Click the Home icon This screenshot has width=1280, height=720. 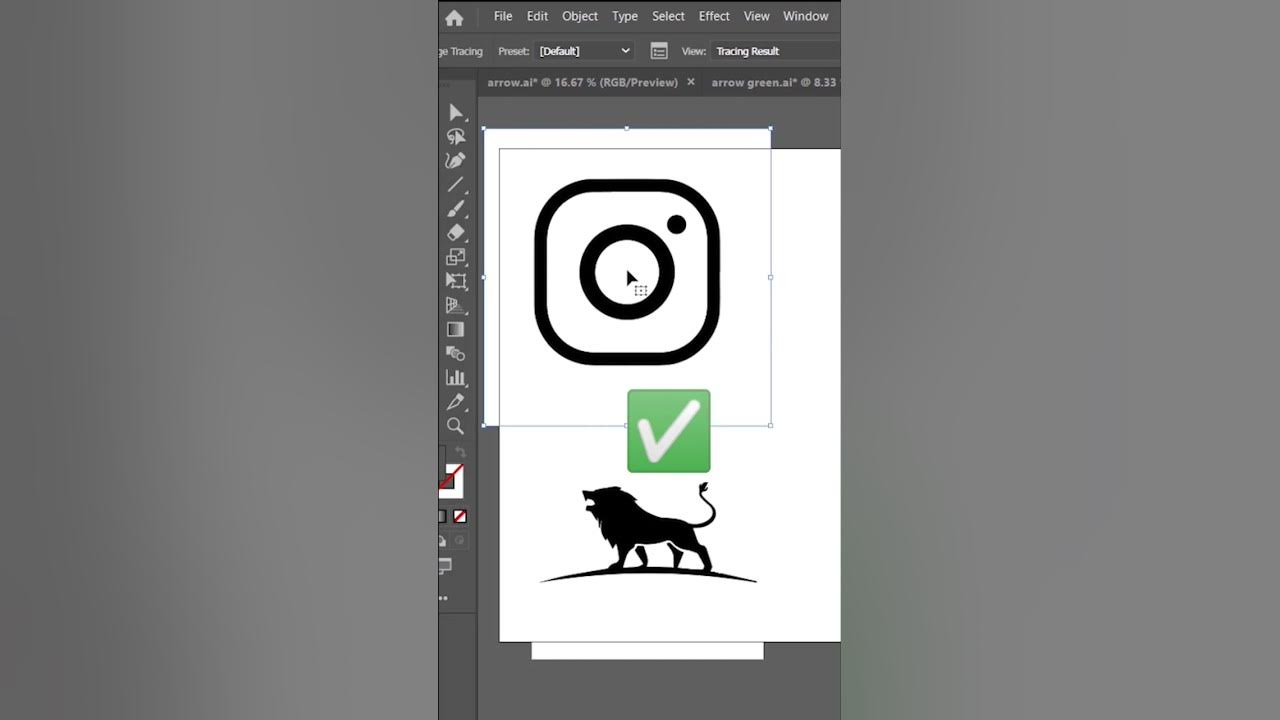point(454,18)
